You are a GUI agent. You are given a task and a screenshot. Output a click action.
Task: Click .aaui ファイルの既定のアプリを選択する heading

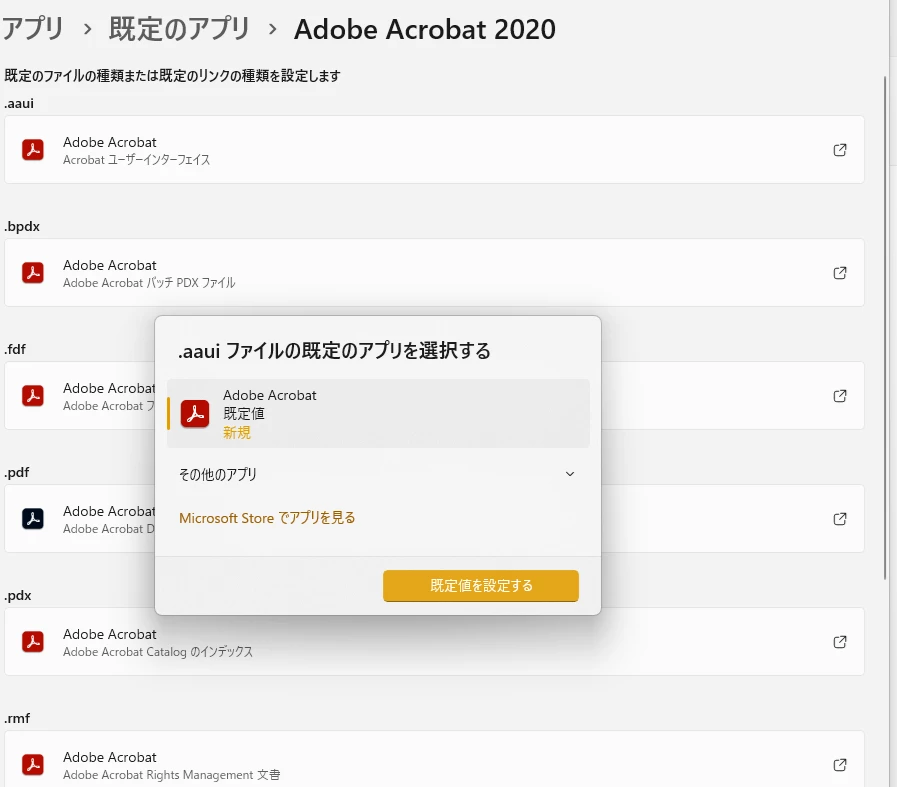click(334, 351)
